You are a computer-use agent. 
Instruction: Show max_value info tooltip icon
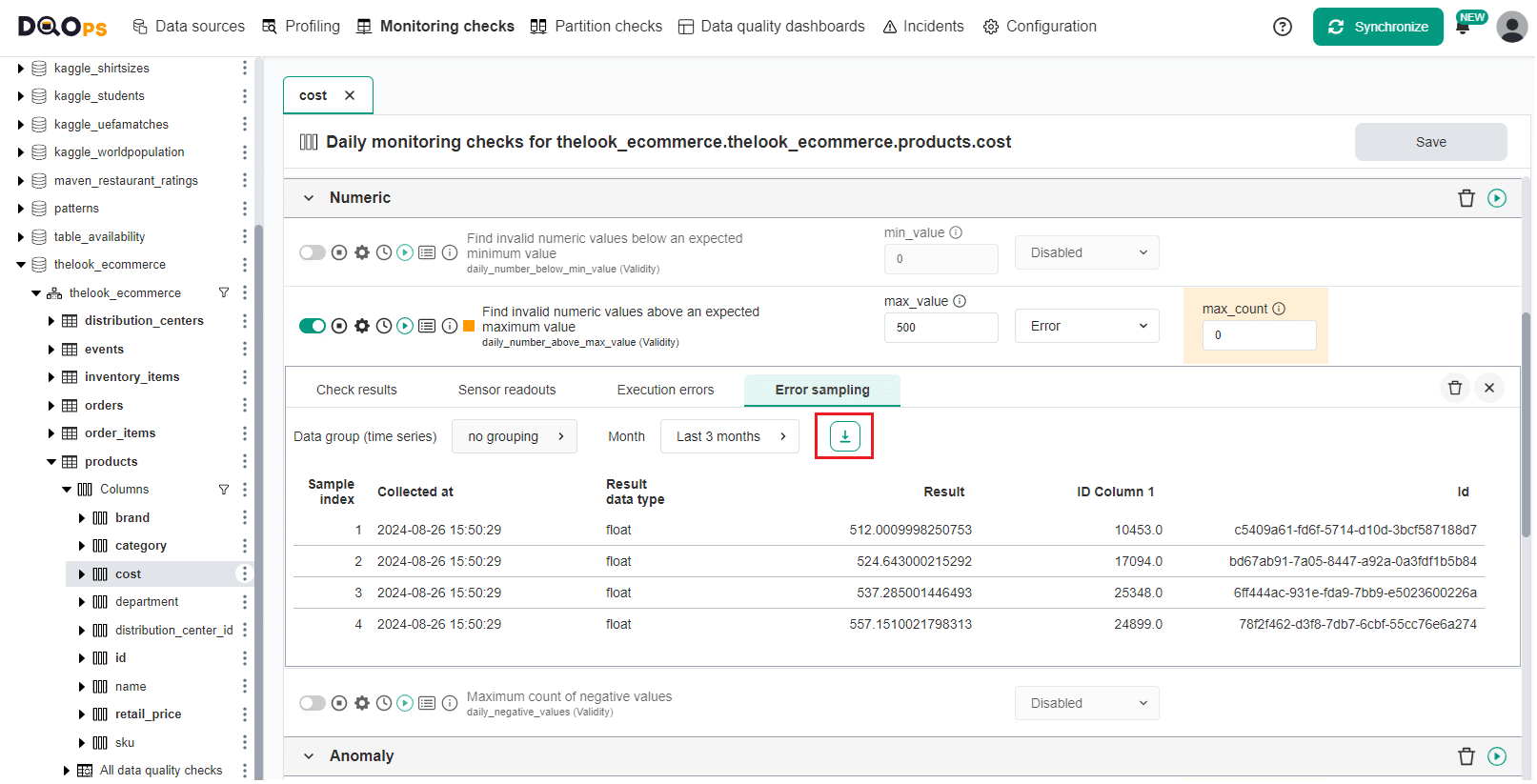point(960,301)
